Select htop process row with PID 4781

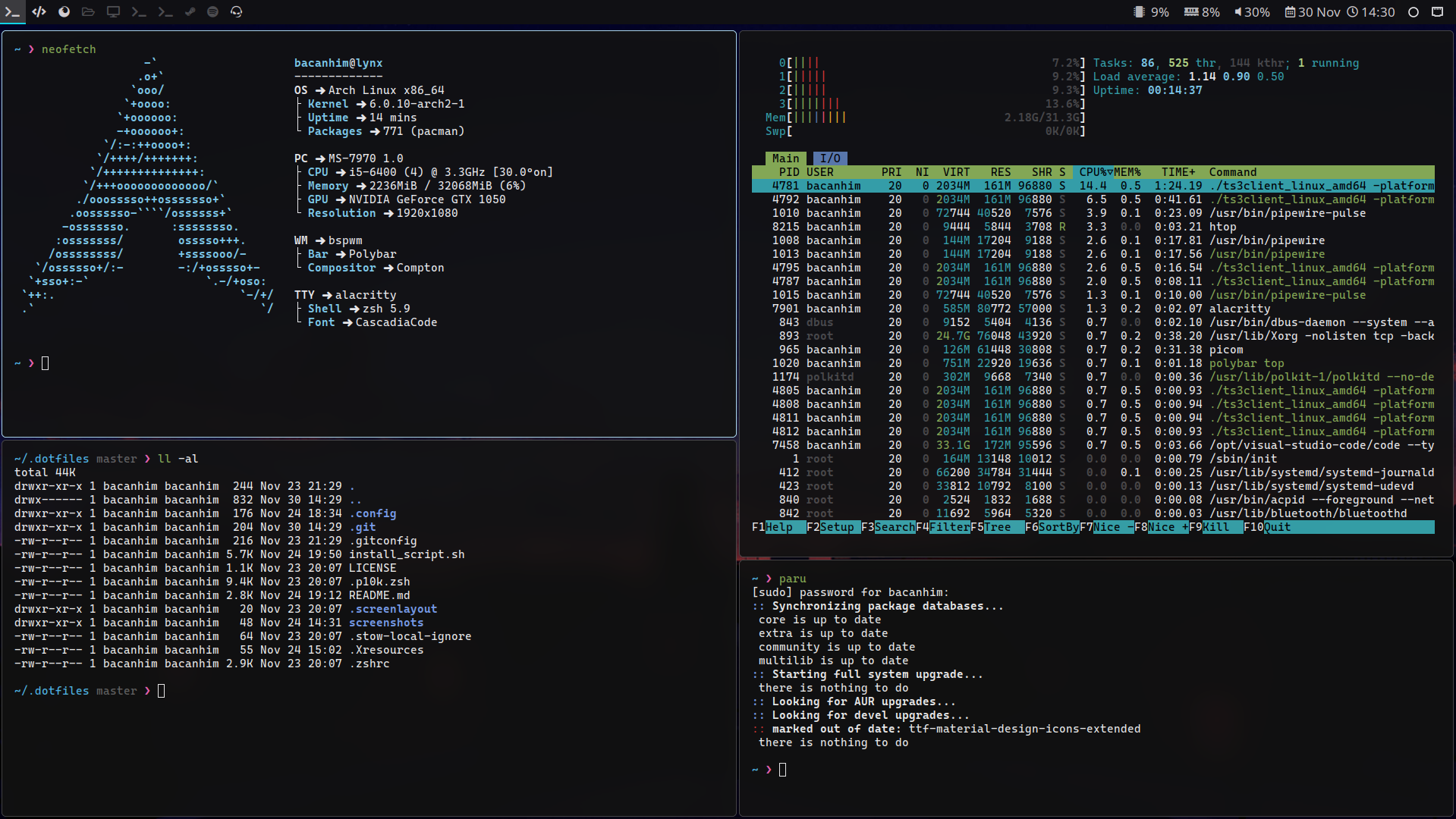[1093, 186]
